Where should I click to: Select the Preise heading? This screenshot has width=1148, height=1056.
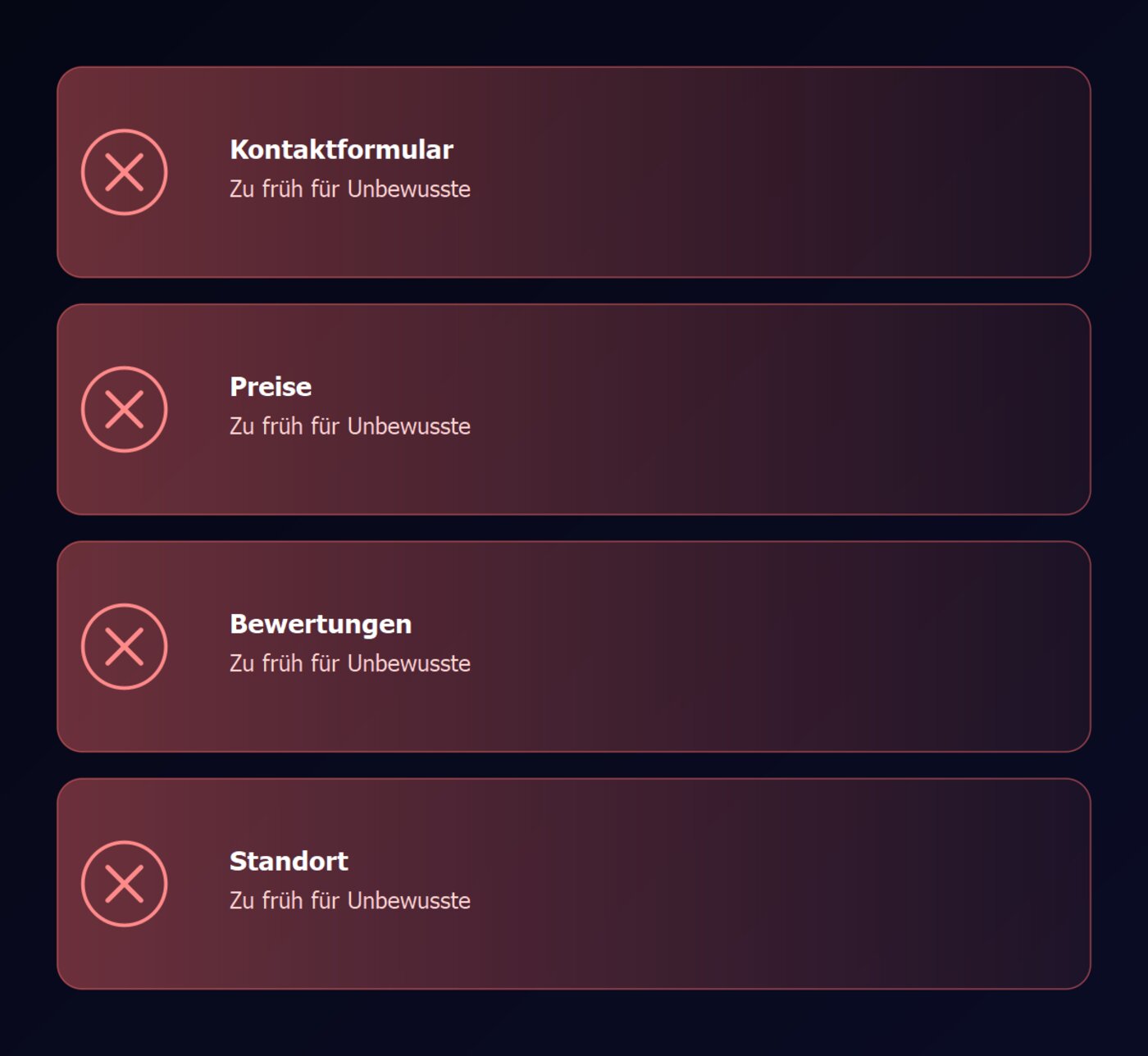tap(271, 386)
